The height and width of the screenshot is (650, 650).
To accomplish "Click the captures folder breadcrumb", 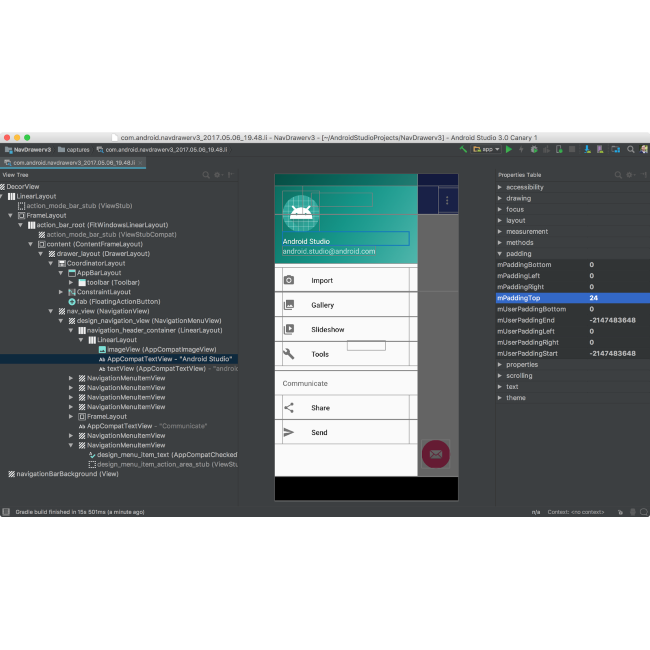I will pos(74,150).
